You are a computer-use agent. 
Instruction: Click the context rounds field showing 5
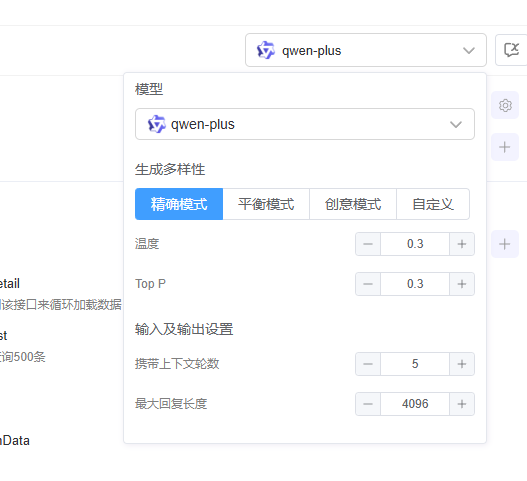click(x=415, y=364)
